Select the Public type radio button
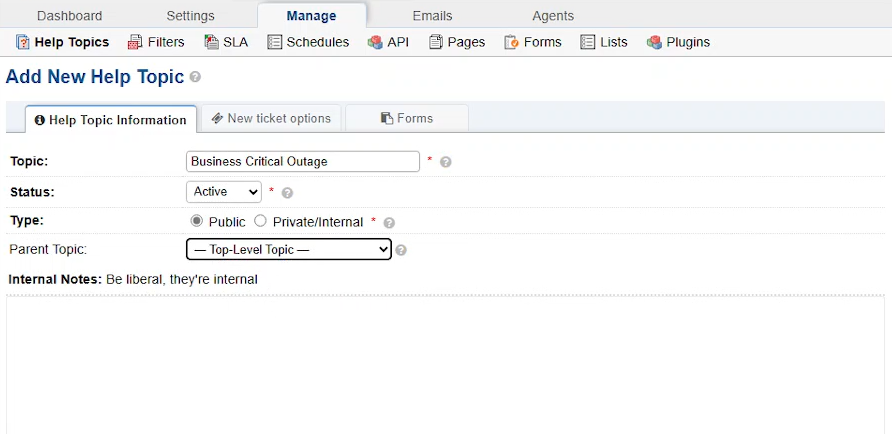This screenshot has height=434, width=892. [196, 221]
